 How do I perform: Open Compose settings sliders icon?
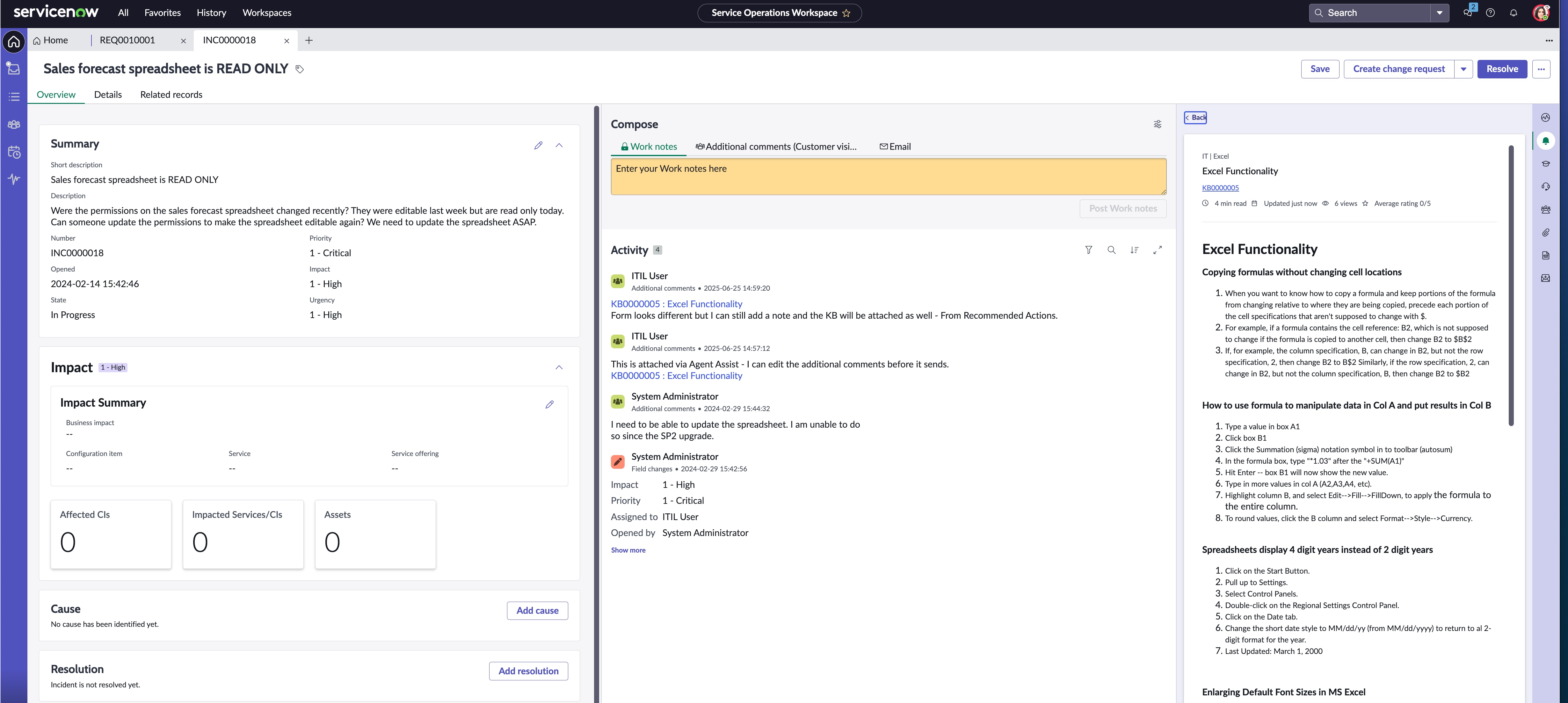point(1158,124)
